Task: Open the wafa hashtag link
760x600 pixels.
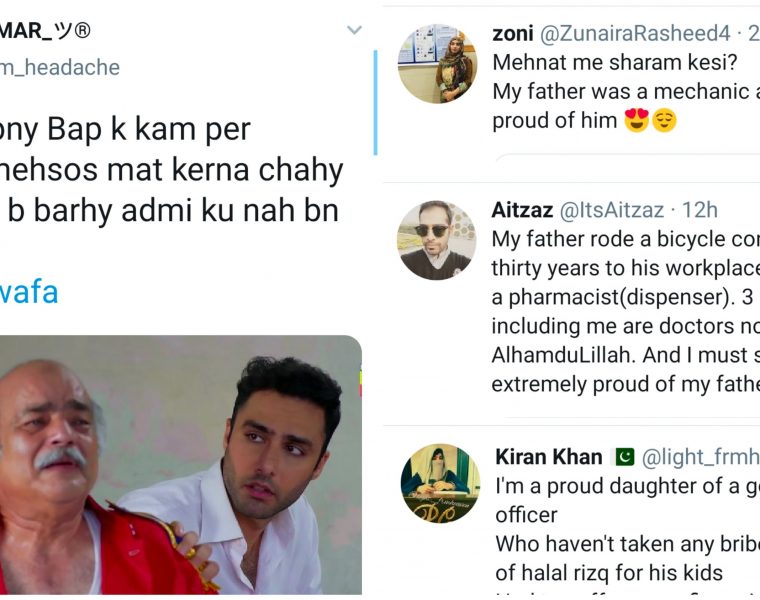Action: [x=30, y=292]
